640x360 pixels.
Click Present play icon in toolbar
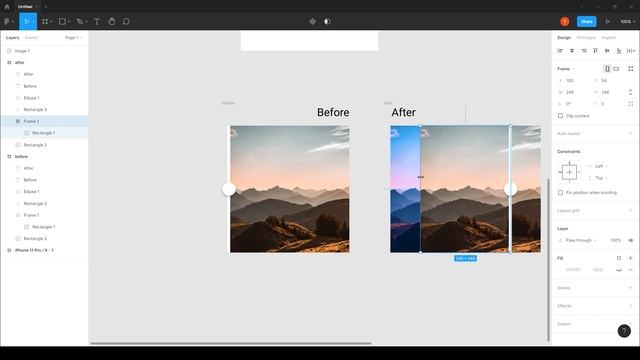tap(607, 22)
